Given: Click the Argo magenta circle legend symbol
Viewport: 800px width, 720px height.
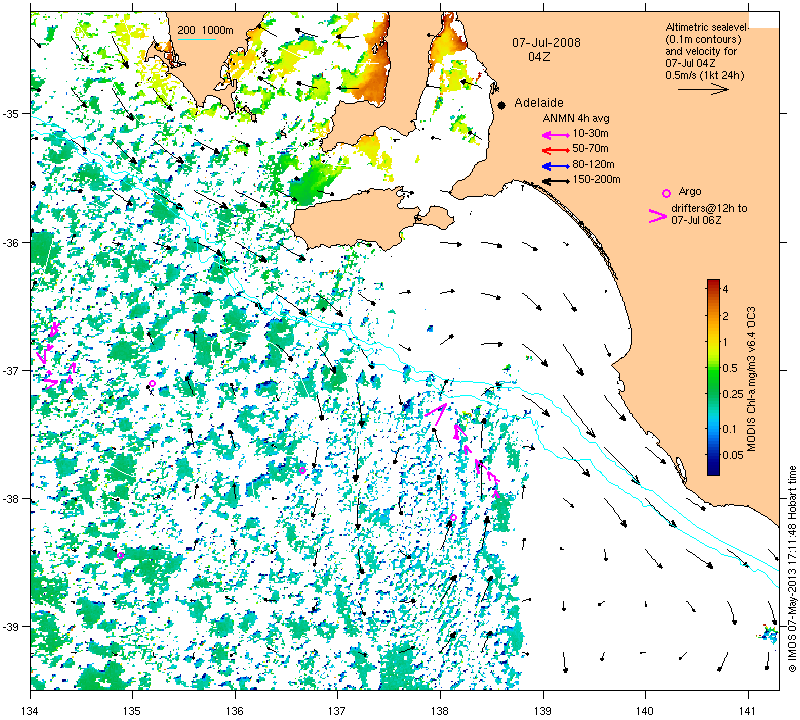Looking at the screenshot, I should pyautogui.click(x=666, y=193).
